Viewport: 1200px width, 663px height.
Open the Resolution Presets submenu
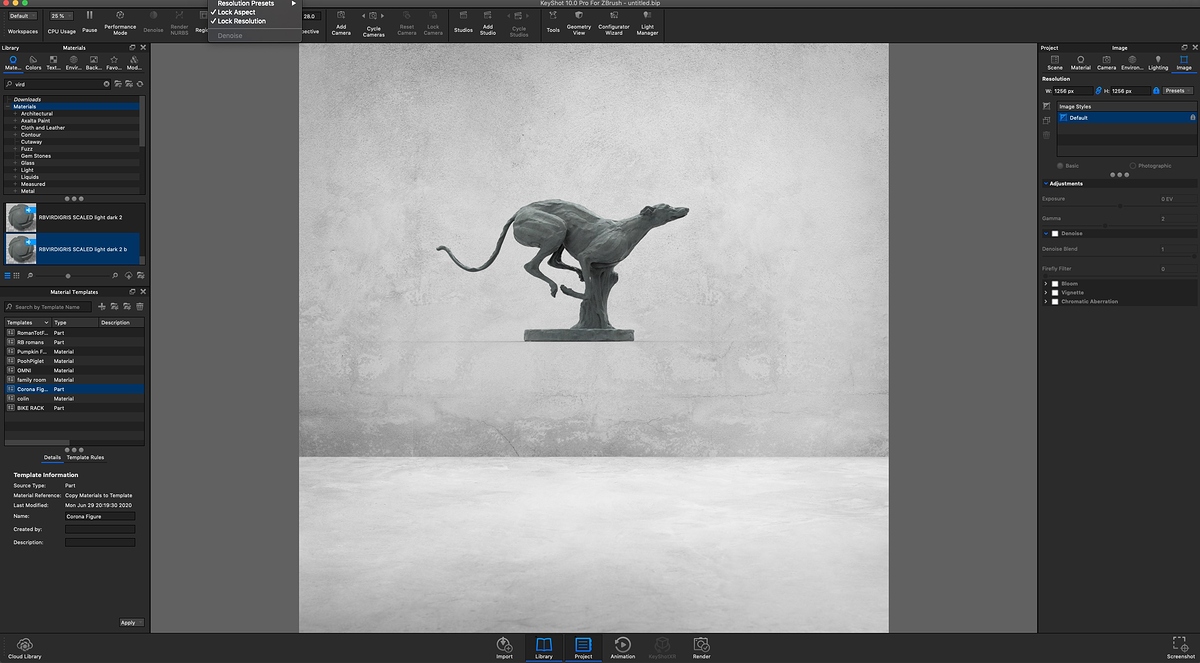(x=253, y=3)
